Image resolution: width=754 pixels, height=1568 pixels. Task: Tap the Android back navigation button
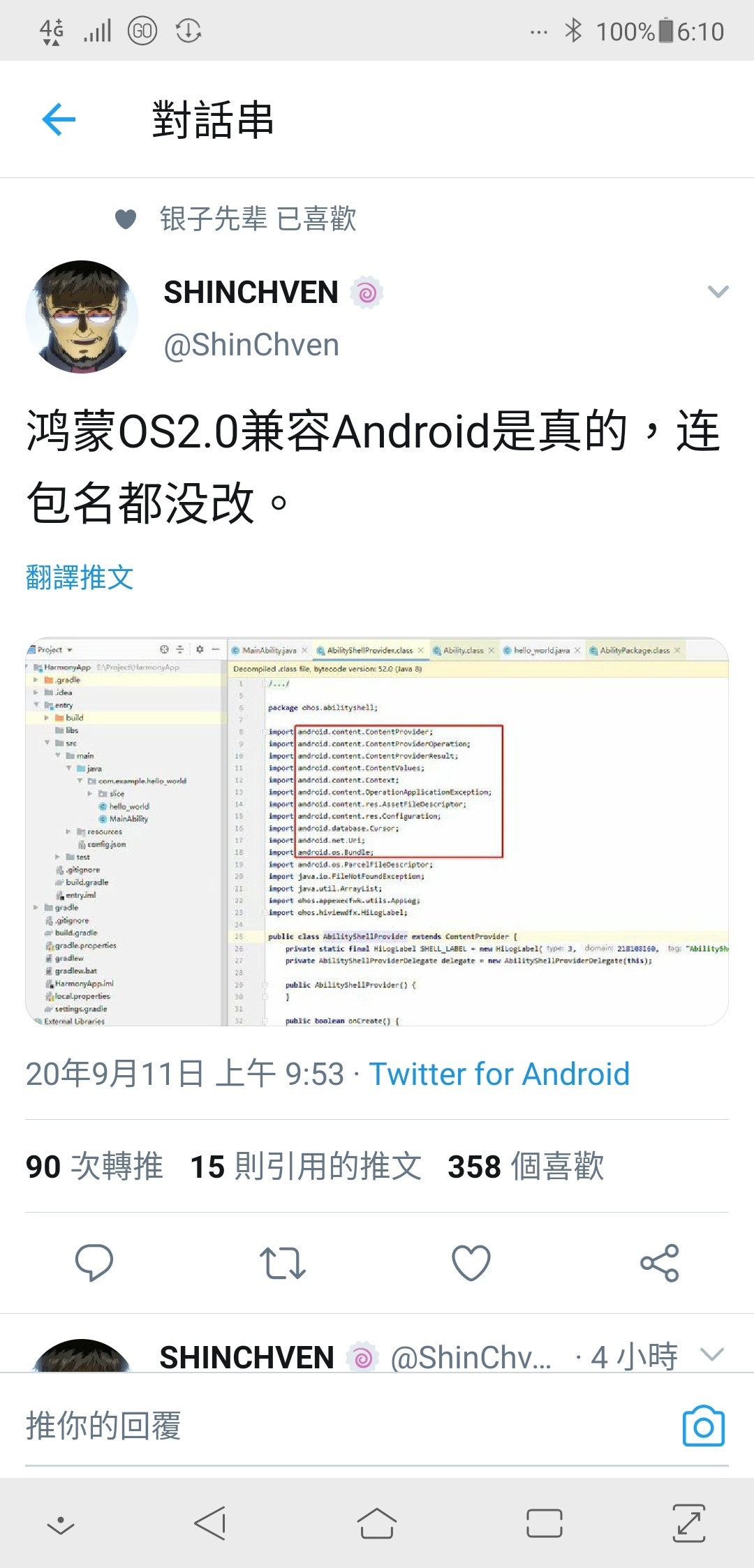210,1523
